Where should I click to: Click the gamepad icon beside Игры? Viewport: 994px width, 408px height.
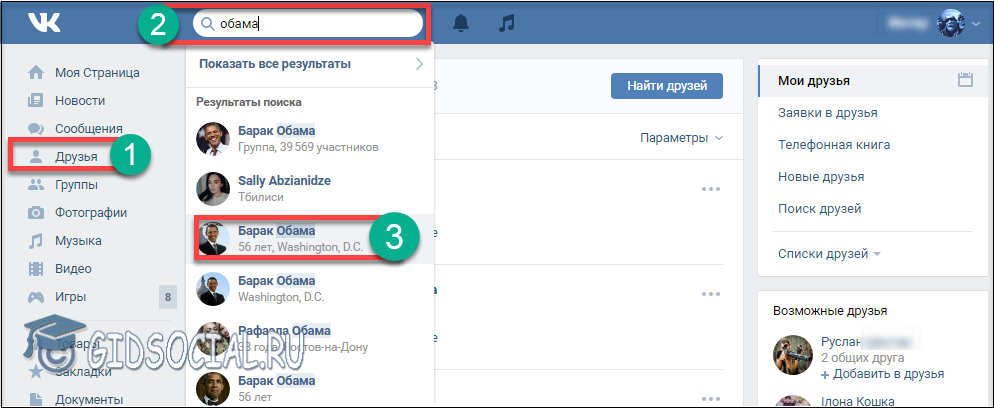36,296
